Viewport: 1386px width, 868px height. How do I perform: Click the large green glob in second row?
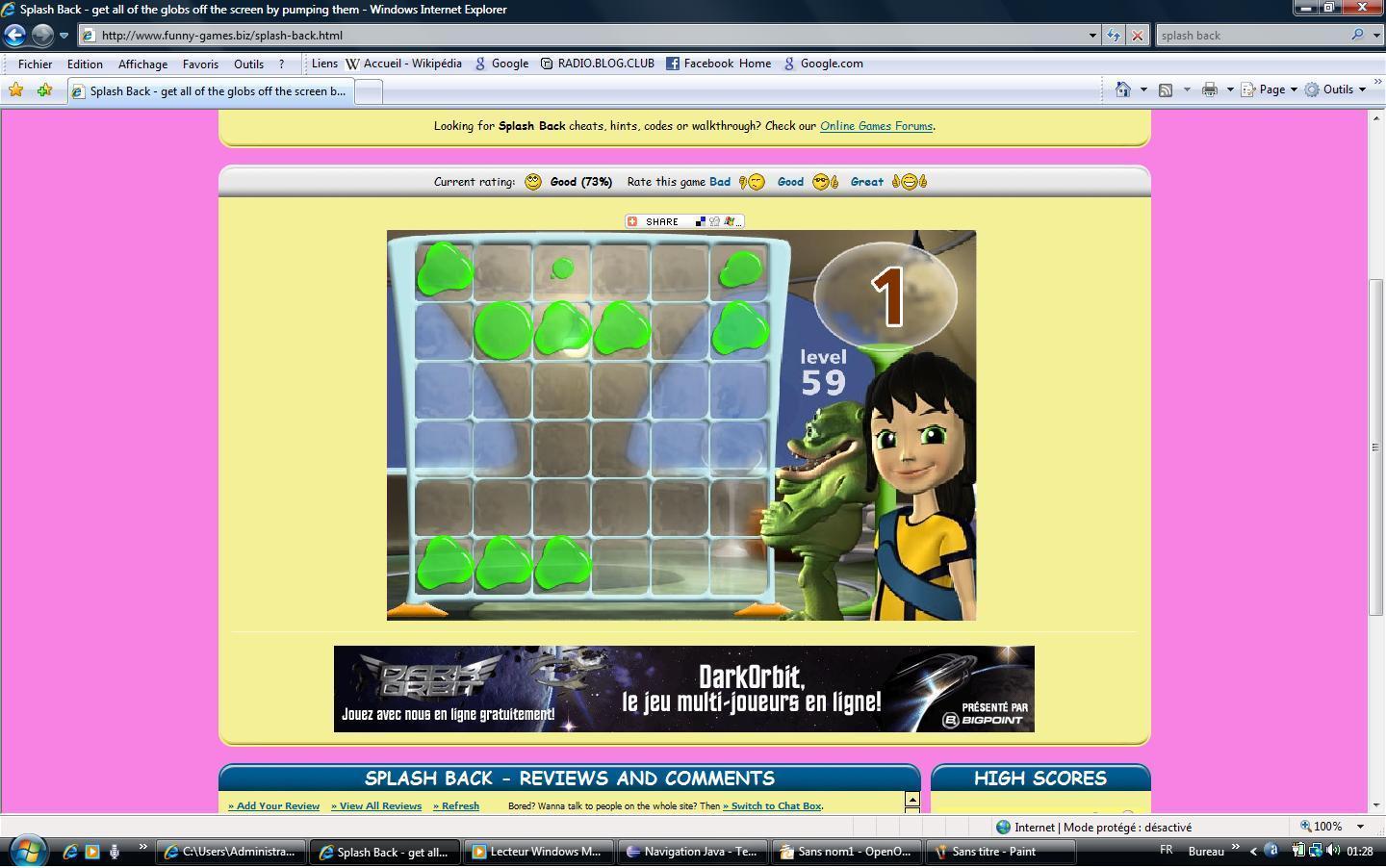point(502,330)
